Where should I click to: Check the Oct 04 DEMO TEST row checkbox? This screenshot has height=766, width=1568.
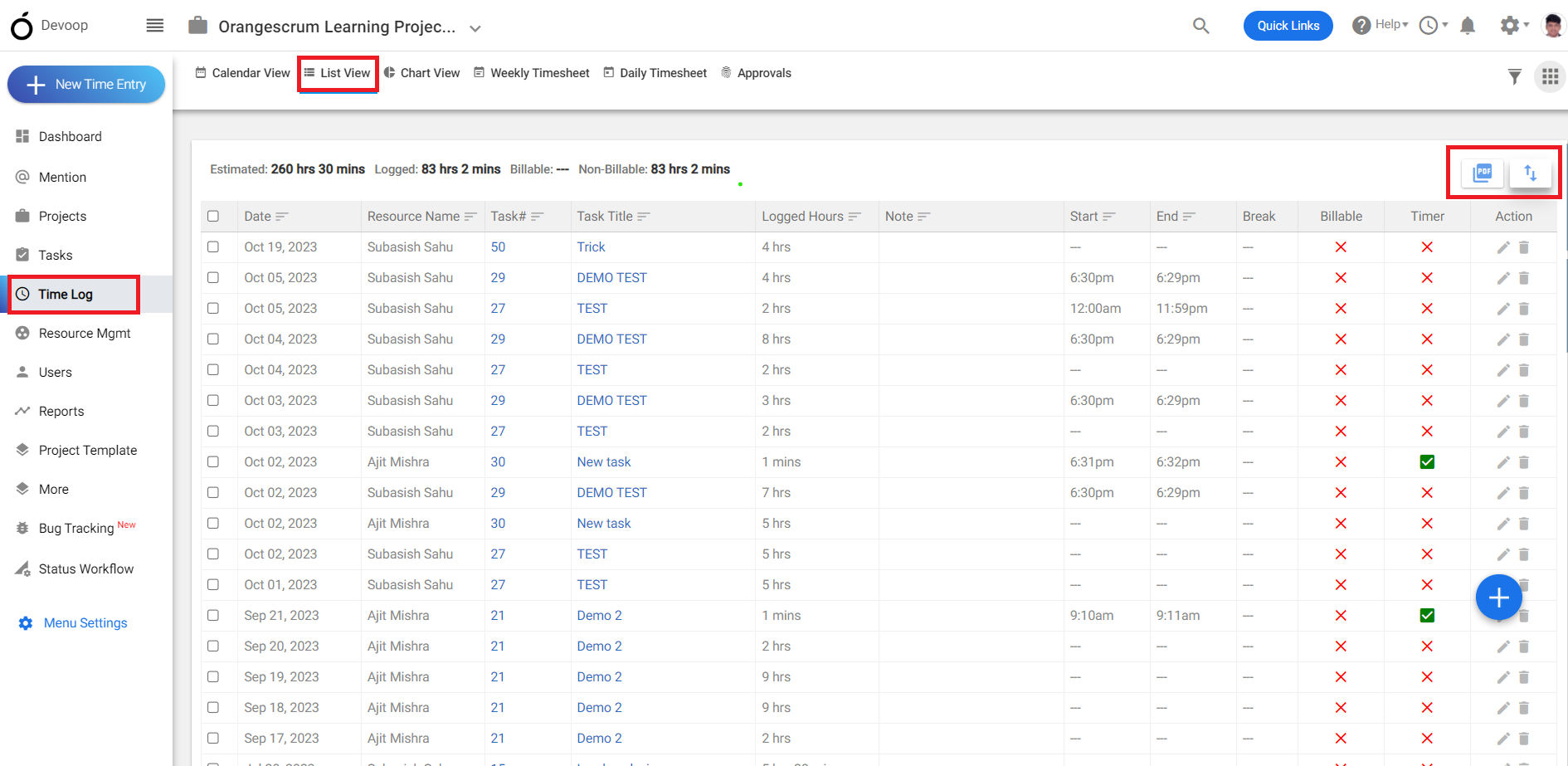pos(213,339)
